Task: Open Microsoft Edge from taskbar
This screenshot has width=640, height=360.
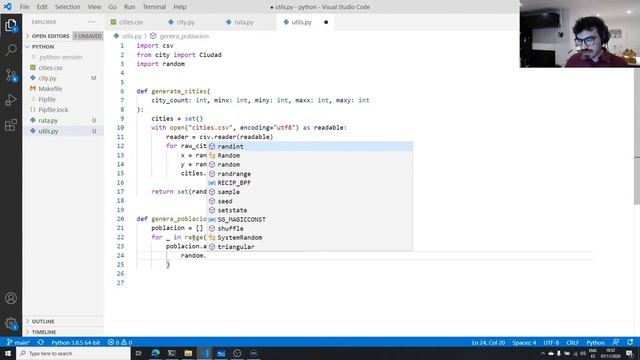Action: 156,353
